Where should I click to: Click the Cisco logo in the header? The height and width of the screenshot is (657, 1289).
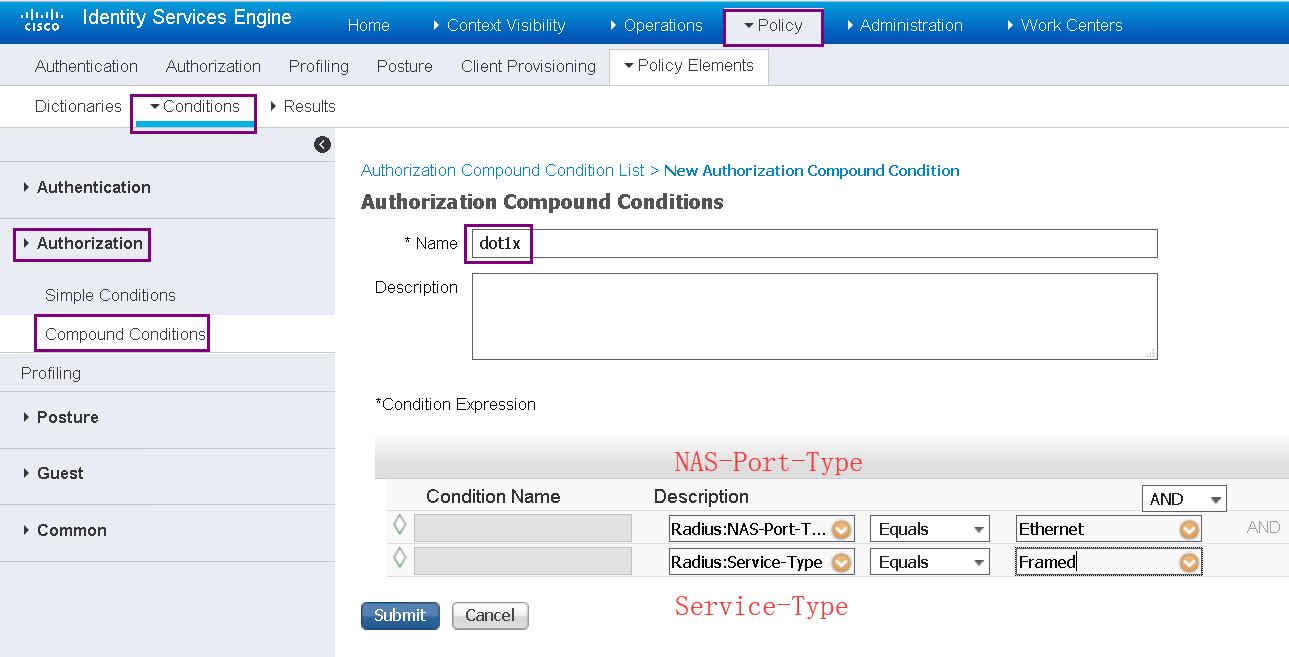click(x=40, y=18)
